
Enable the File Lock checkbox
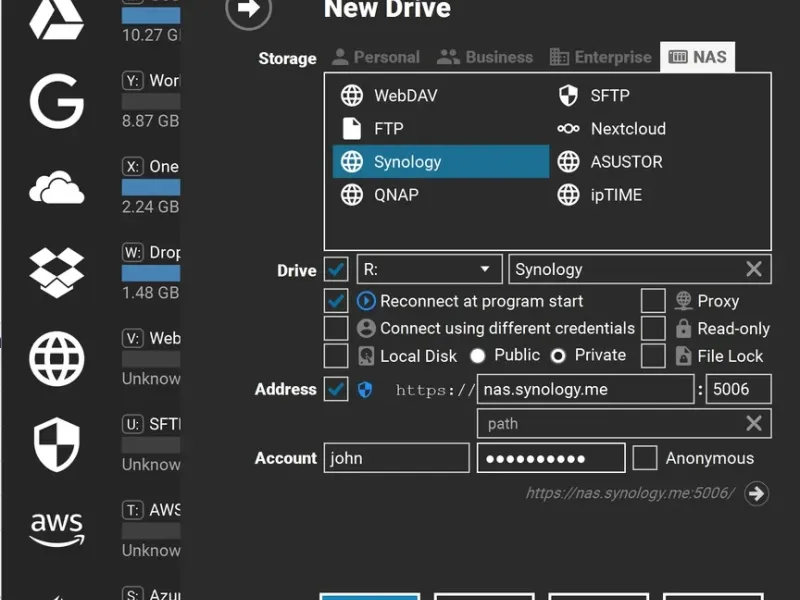pyautogui.click(x=653, y=356)
